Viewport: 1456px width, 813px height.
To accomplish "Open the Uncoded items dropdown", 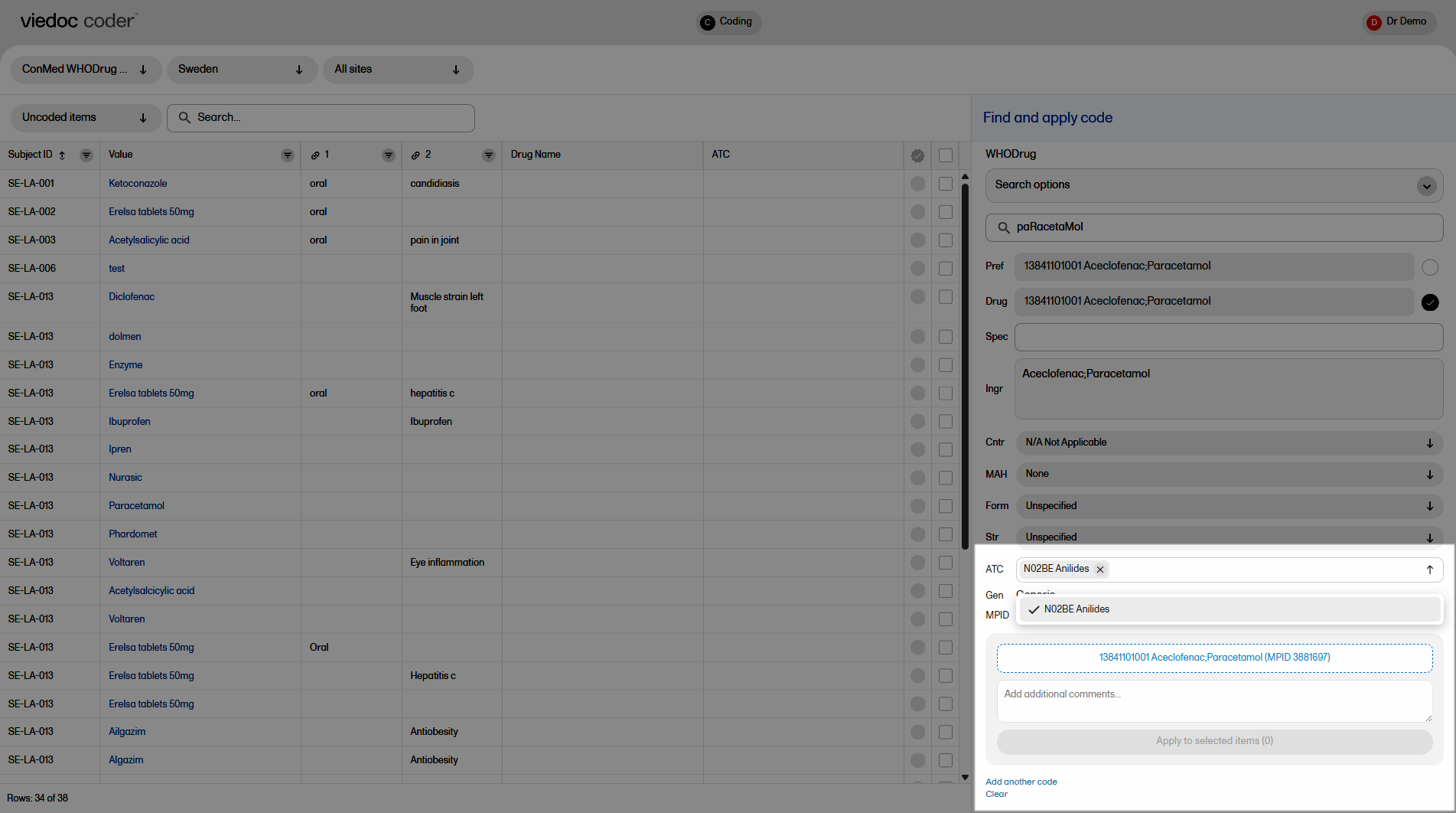I will click(85, 118).
